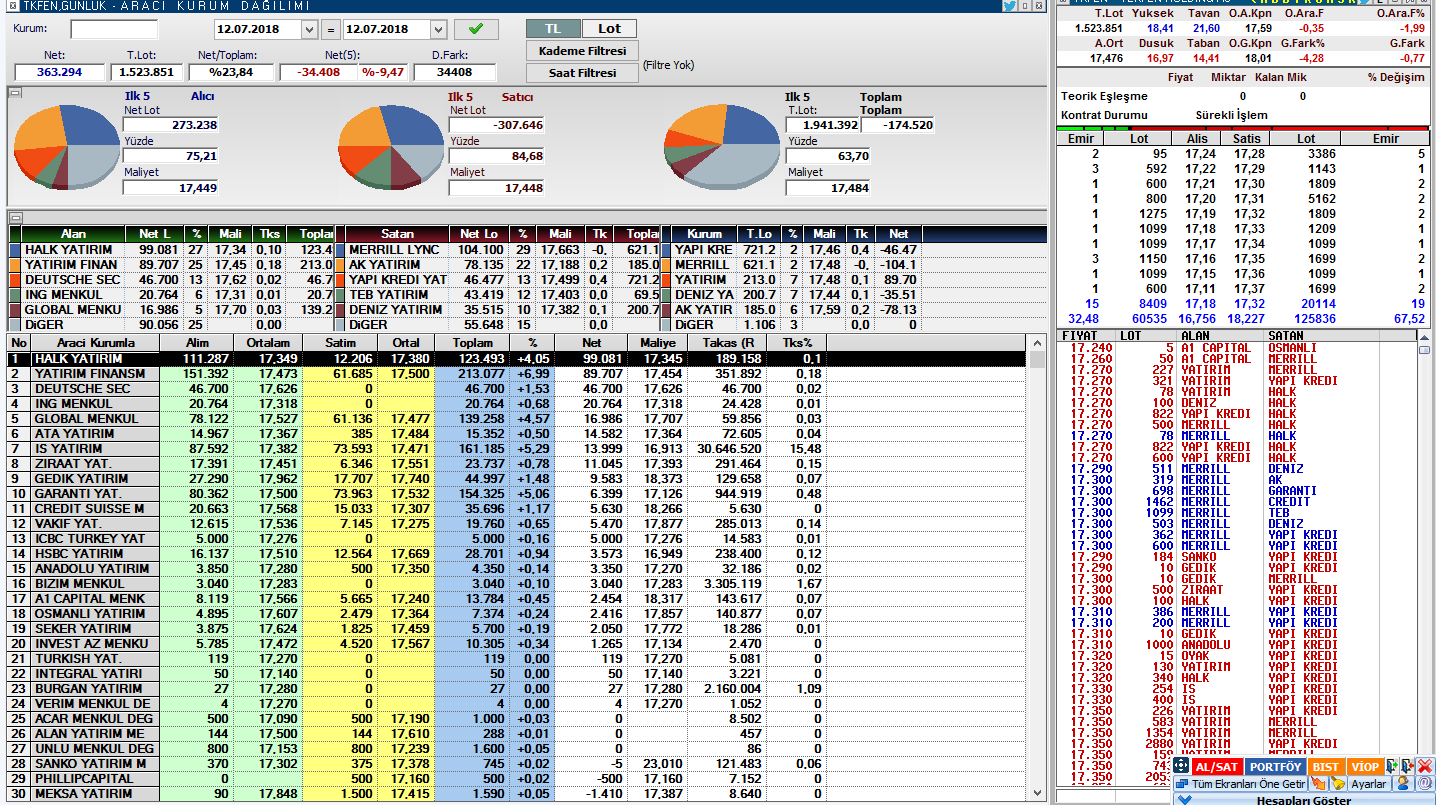Toggle Lot display mode
The height and width of the screenshot is (805, 1436).
(x=609, y=29)
